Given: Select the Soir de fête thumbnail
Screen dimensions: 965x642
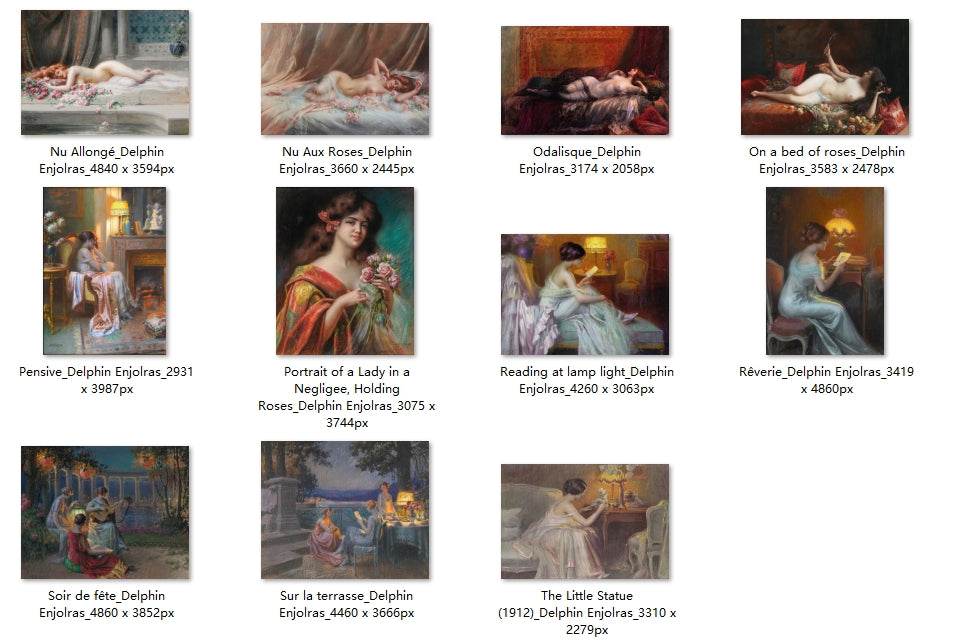Looking at the screenshot, I should [105, 512].
